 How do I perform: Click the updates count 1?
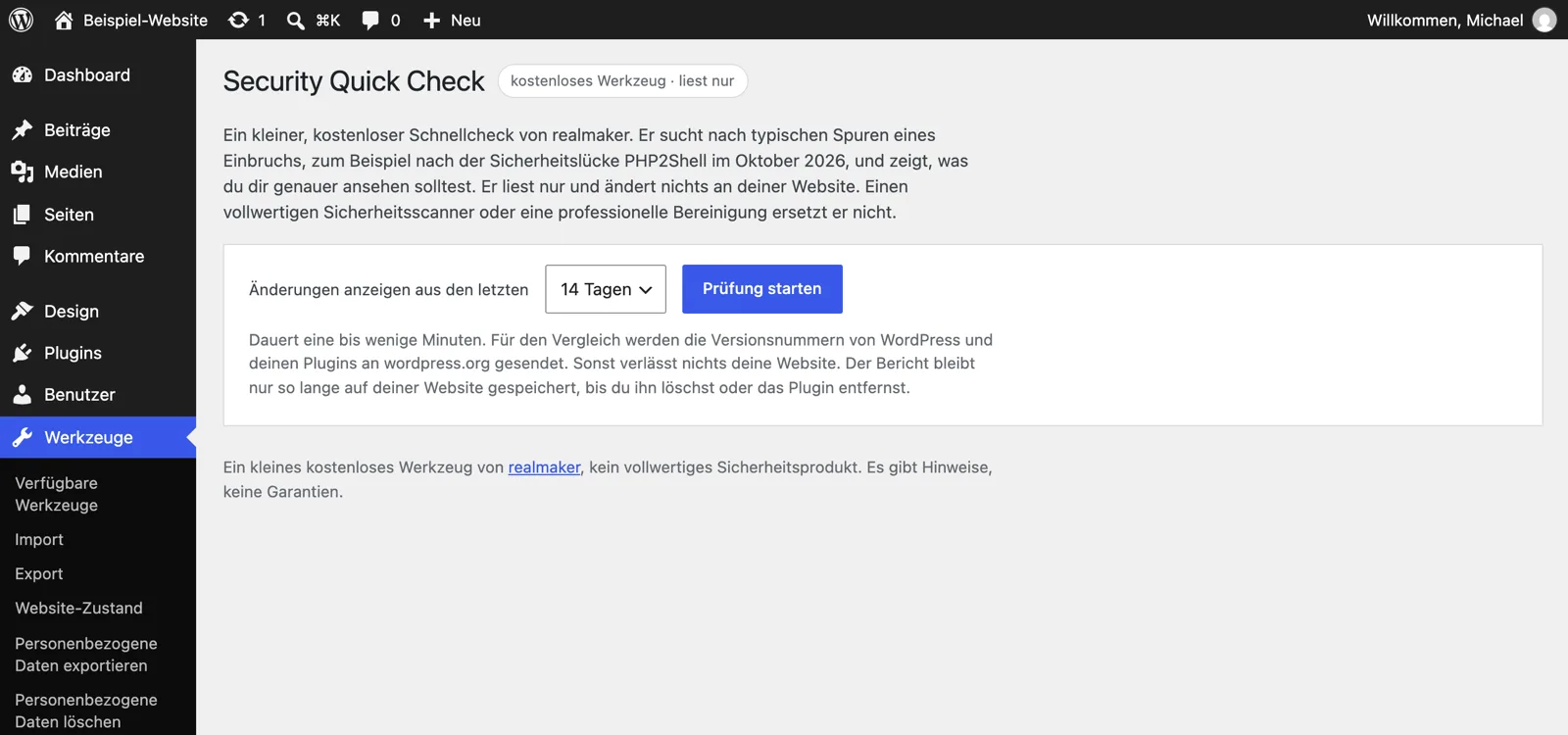262,21
